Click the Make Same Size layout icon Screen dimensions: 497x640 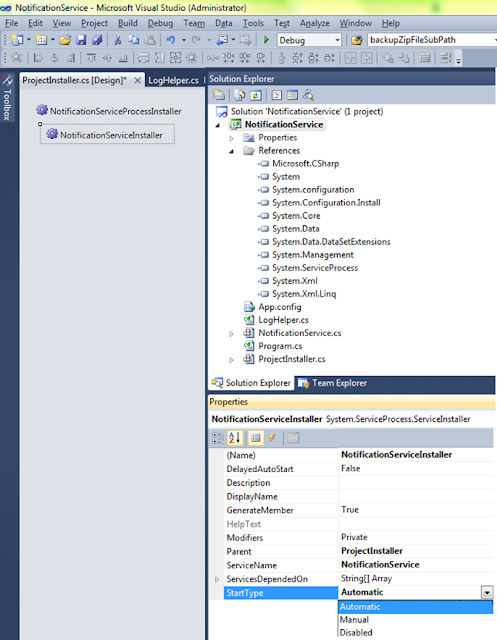click(x=175, y=58)
